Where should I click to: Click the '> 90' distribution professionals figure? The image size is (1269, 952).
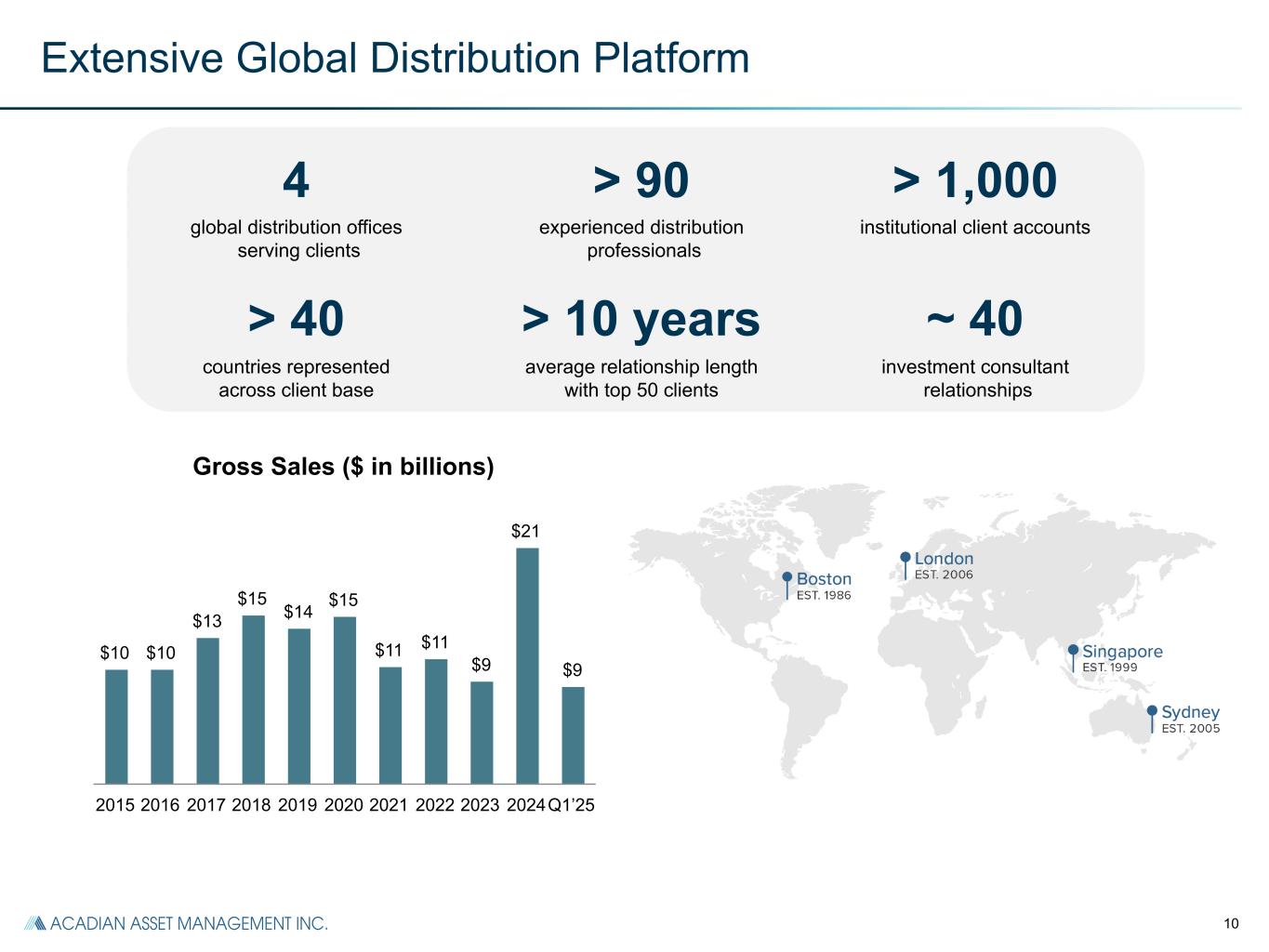641,179
